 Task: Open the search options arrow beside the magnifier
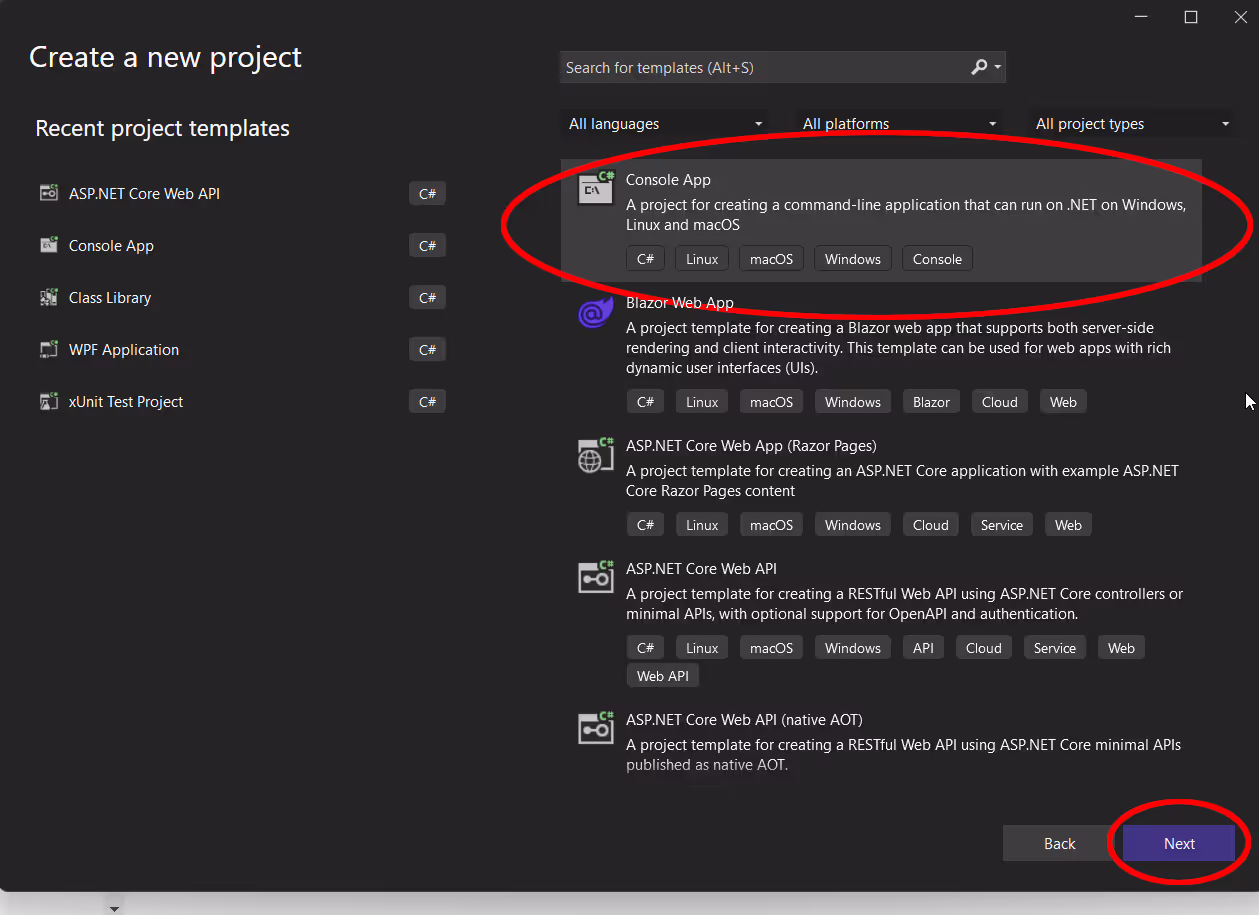click(x=997, y=68)
